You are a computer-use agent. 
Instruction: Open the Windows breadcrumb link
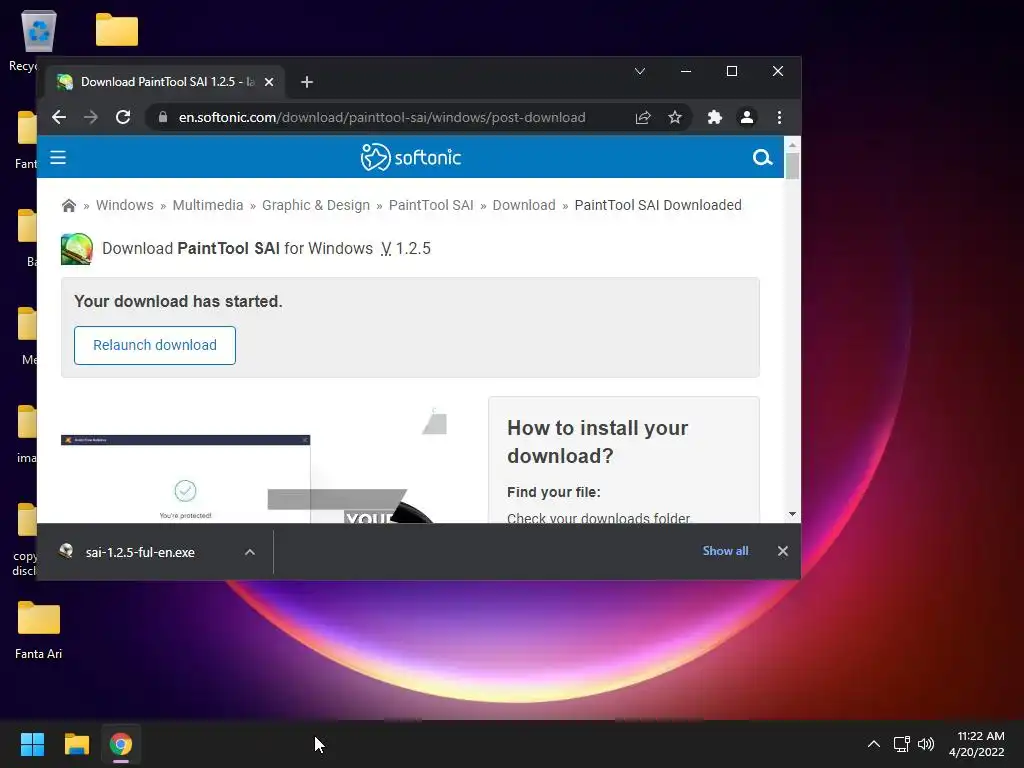pyautogui.click(x=125, y=205)
